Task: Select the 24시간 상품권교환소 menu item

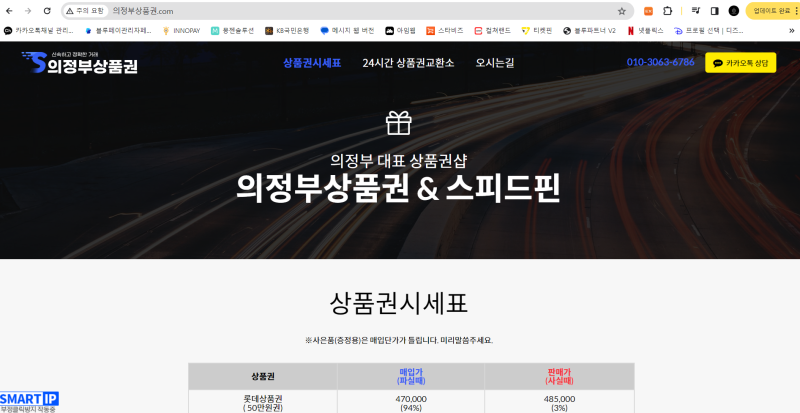Action: click(x=408, y=63)
